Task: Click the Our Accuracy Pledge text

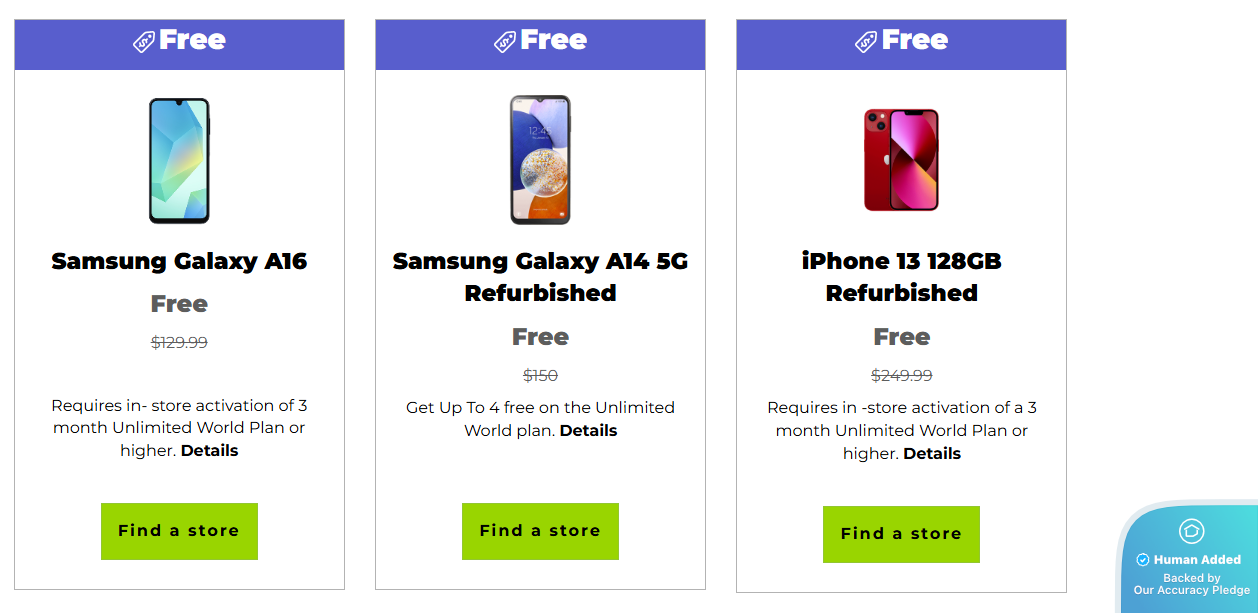Action: (1191, 590)
